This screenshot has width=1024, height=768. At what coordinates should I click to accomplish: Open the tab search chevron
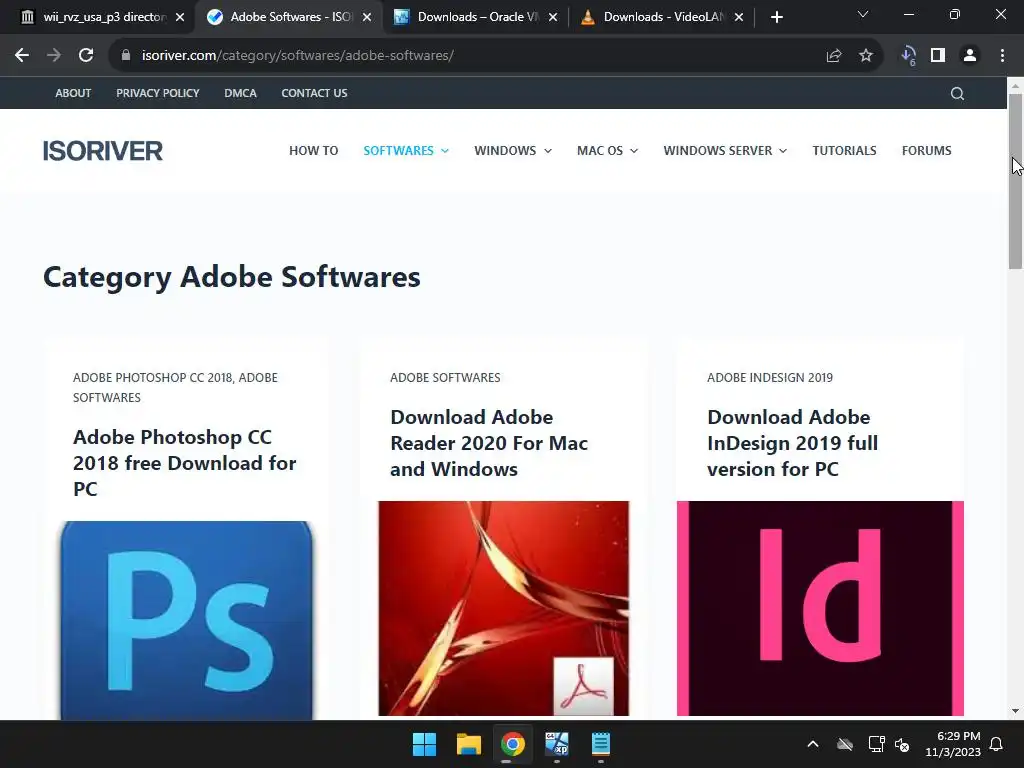(x=863, y=14)
